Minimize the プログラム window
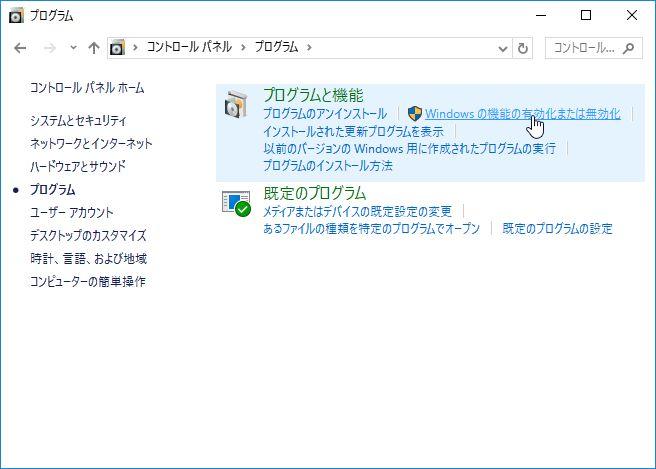 [x=541, y=15]
